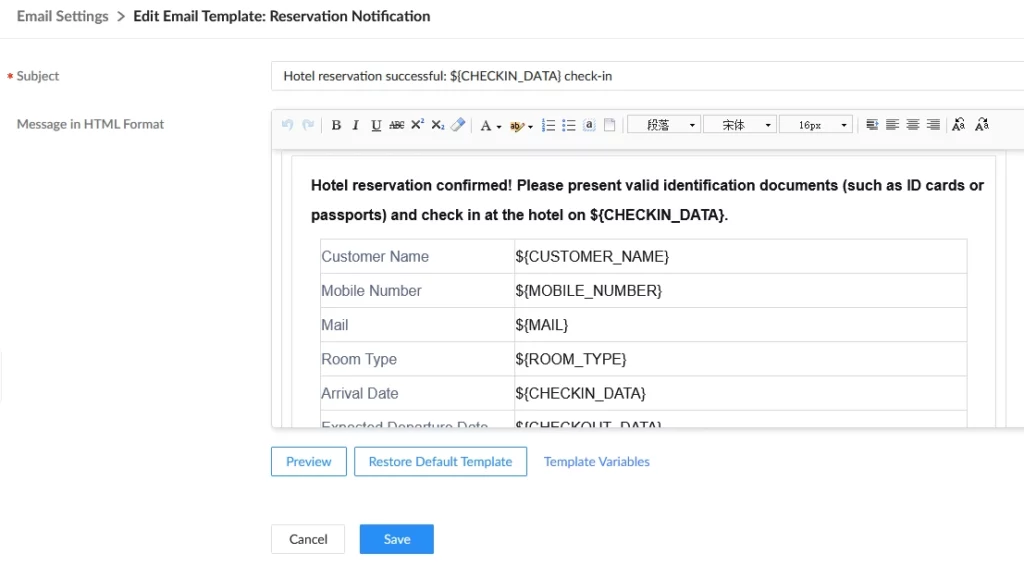
Task: Click the ${CHECKIN_DATA} cell beside Arrival Date
Action: (740, 394)
